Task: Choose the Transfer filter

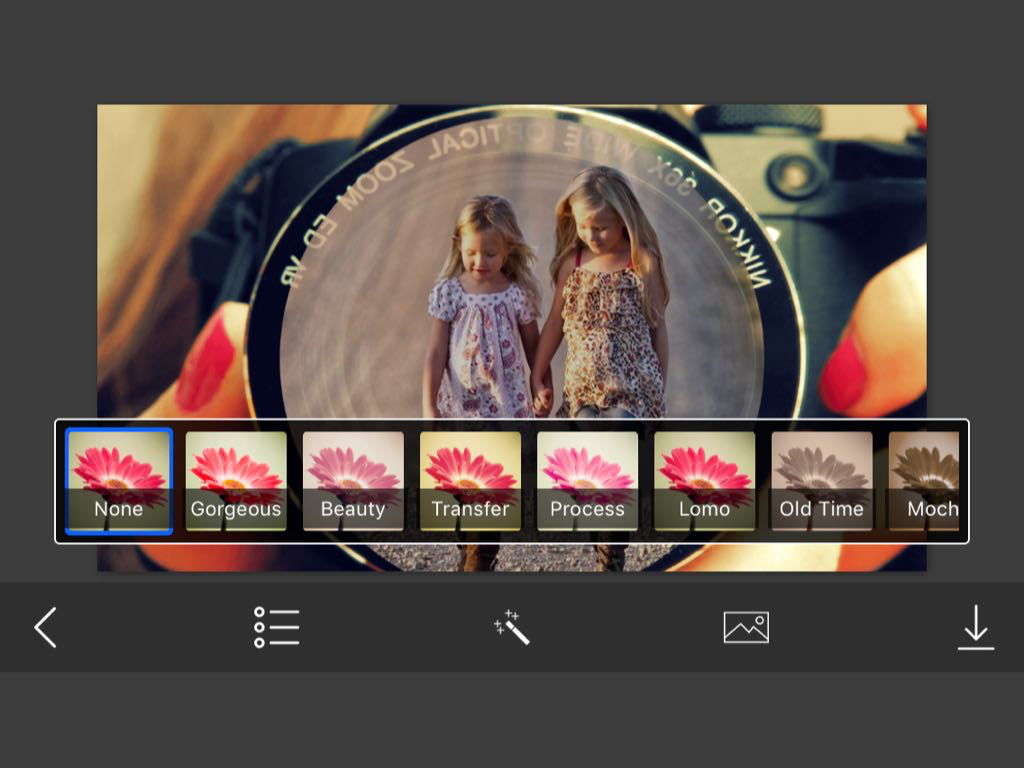Action: pos(470,481)
